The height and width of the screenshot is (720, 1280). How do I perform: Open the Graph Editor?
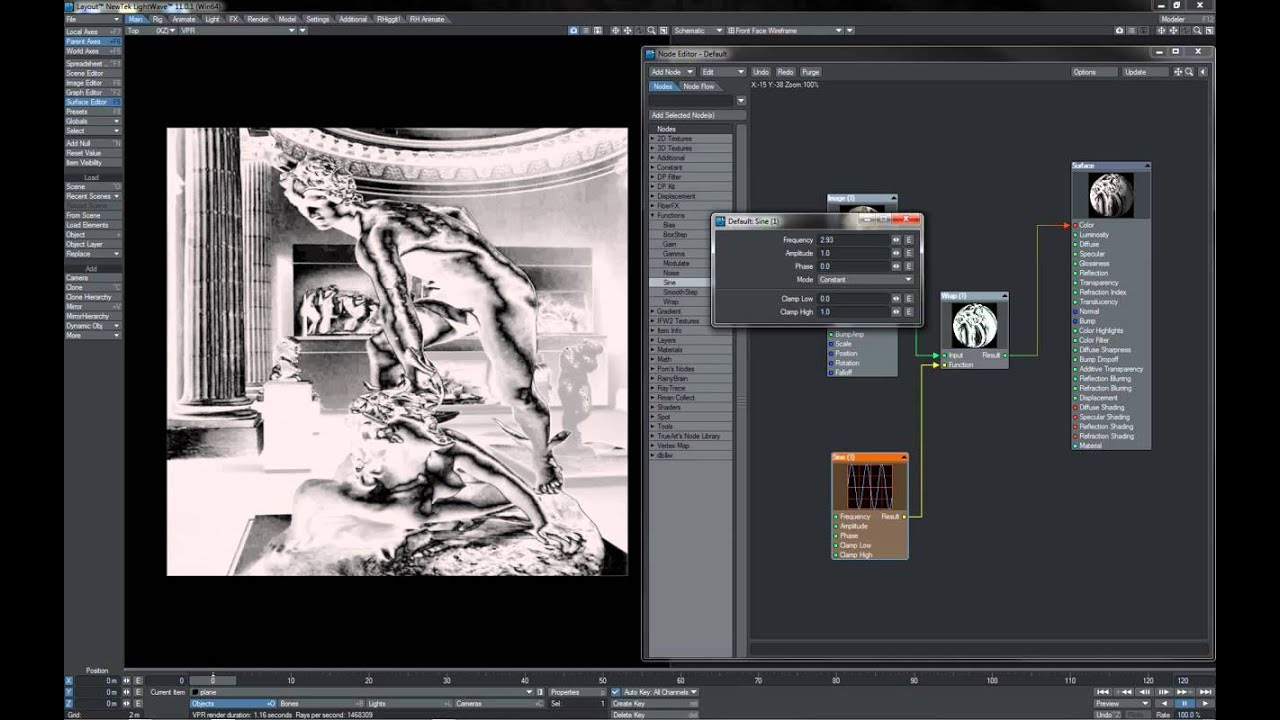point(93,92)
